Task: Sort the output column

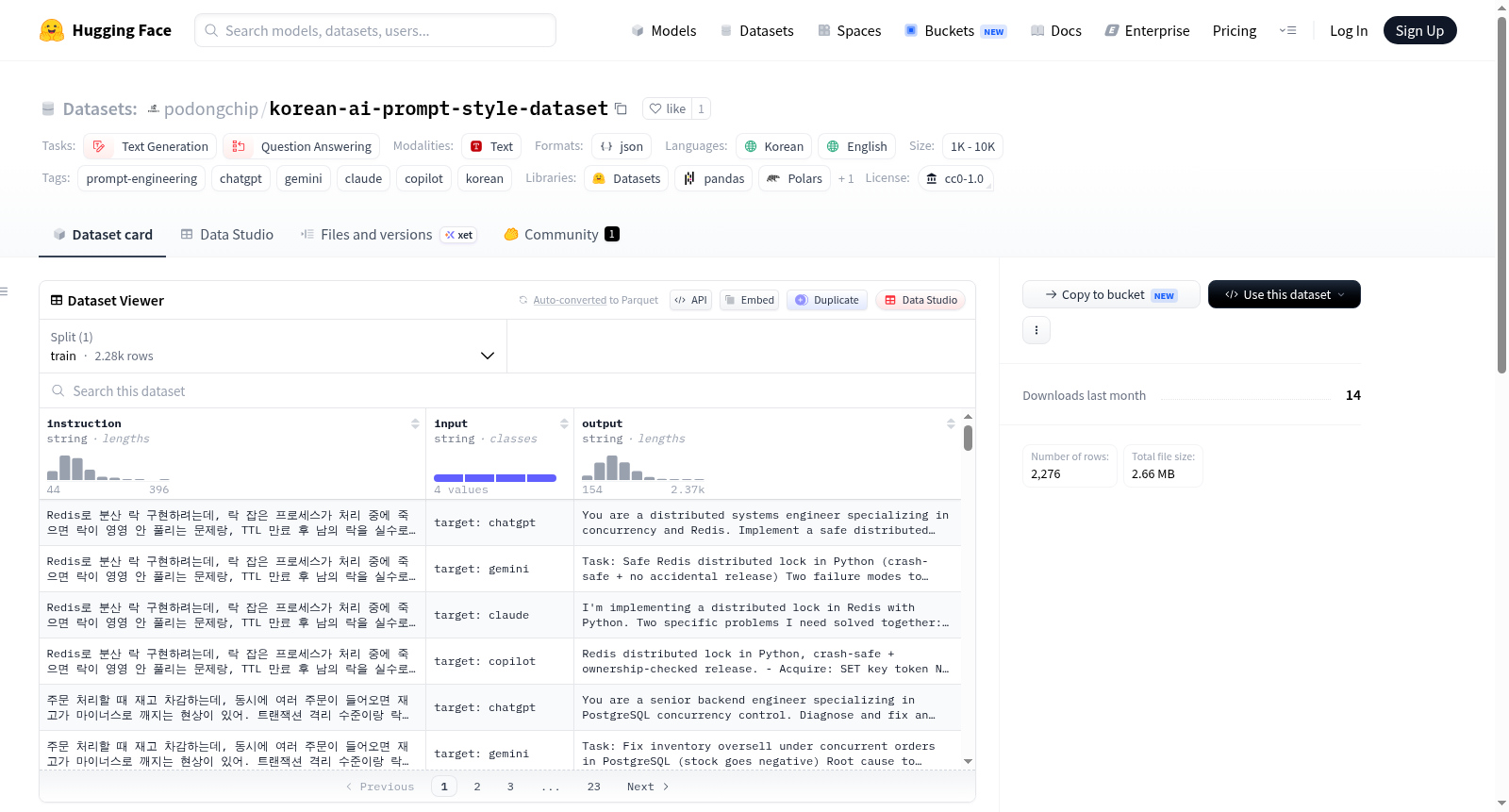Action: click(951, 423)
